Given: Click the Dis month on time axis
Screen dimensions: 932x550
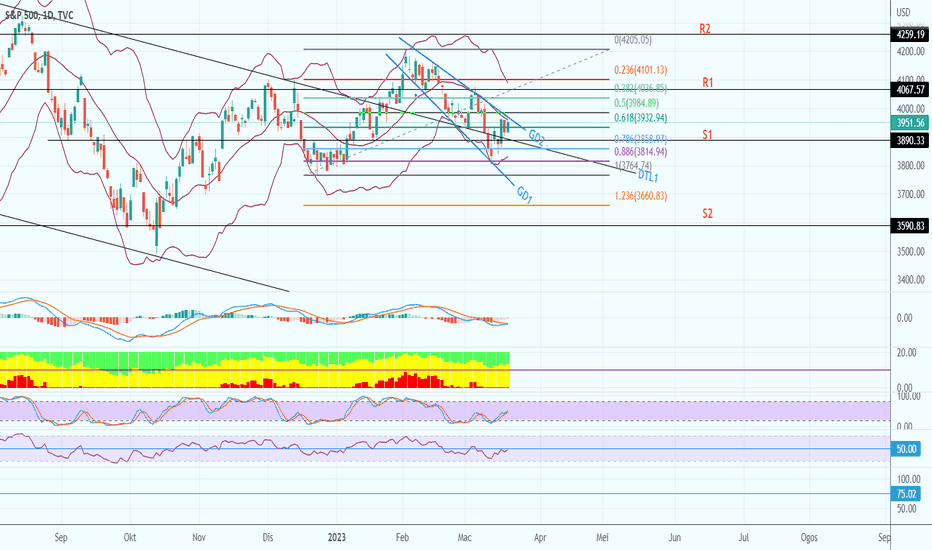Looking at the screenshot, I should (268, 538).
